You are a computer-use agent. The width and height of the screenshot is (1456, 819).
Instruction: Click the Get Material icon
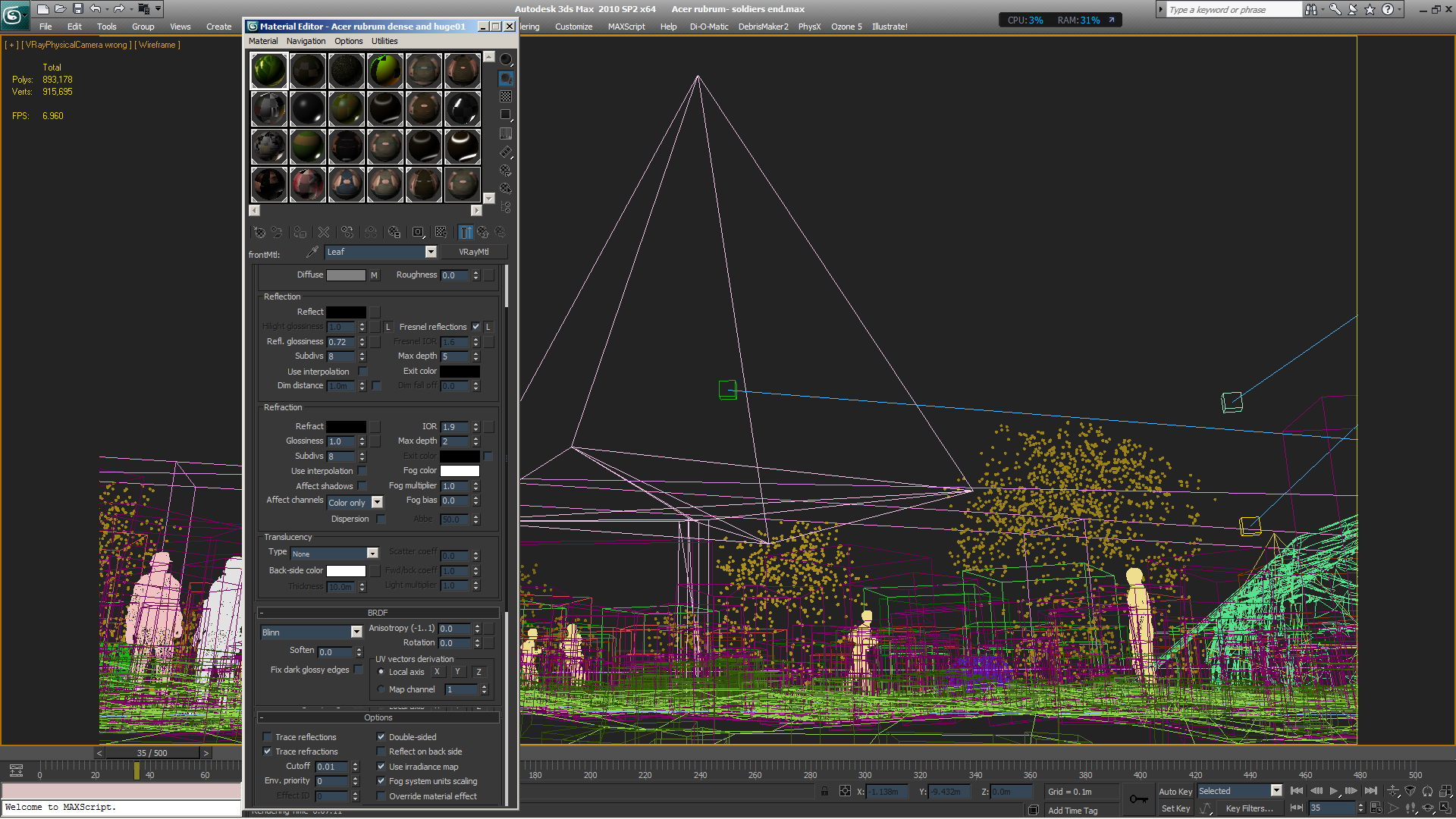(259, 233)
